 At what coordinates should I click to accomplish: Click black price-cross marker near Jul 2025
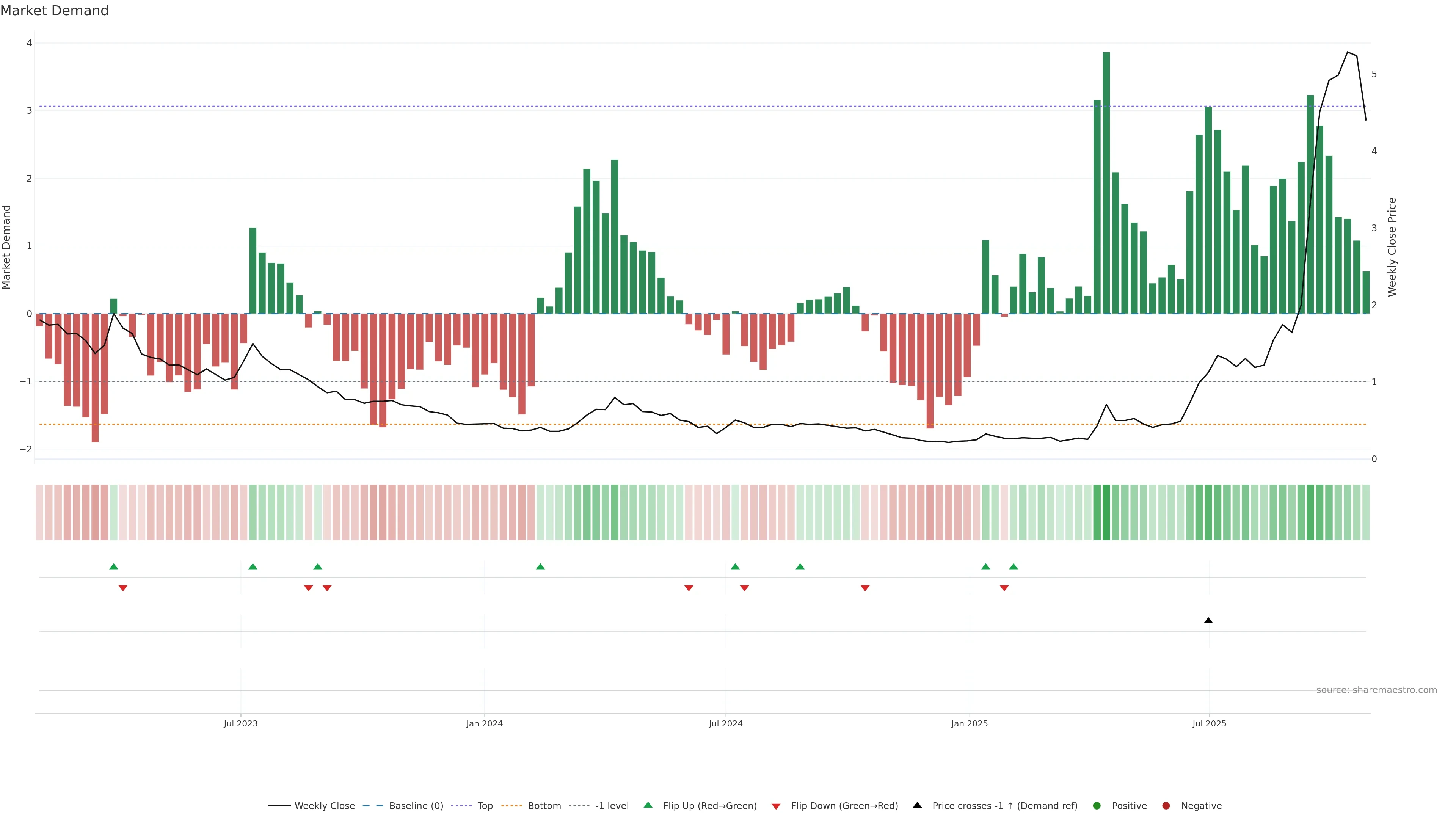point(1208,621)
